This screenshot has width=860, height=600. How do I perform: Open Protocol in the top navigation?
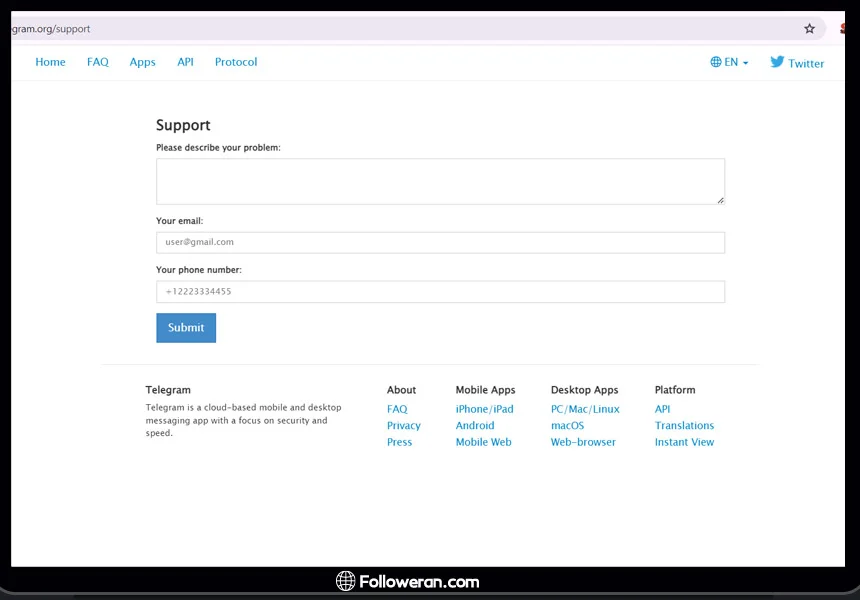[236, 62]
